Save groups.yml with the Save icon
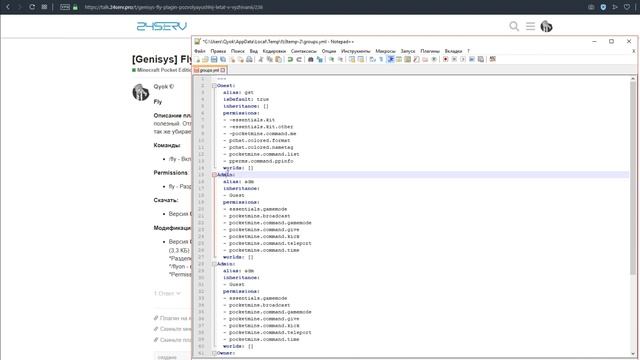Viewport: 640px width, 360px height. pos(214,60)
